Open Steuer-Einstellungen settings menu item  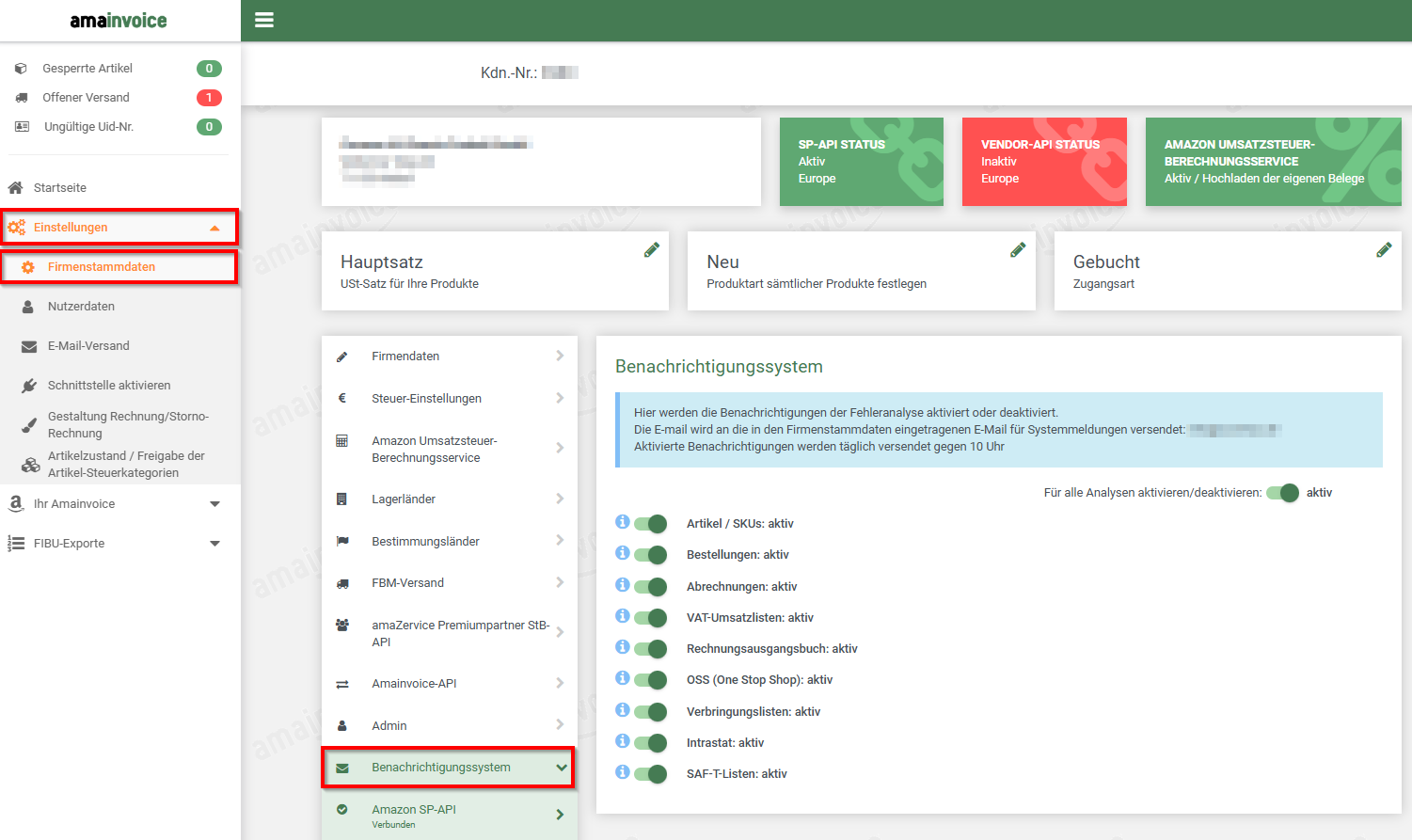426,399
